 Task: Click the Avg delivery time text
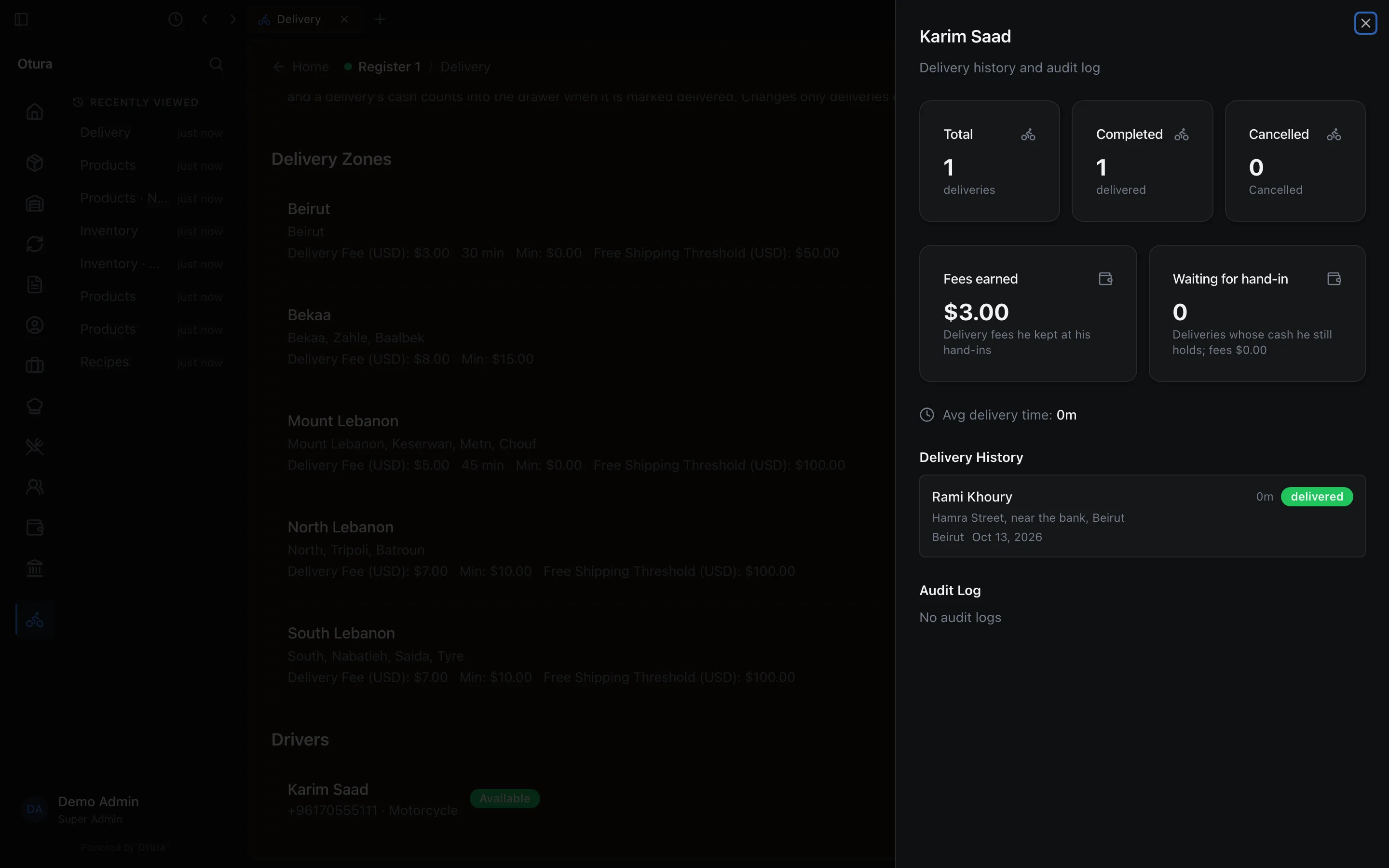(1009, 415)
